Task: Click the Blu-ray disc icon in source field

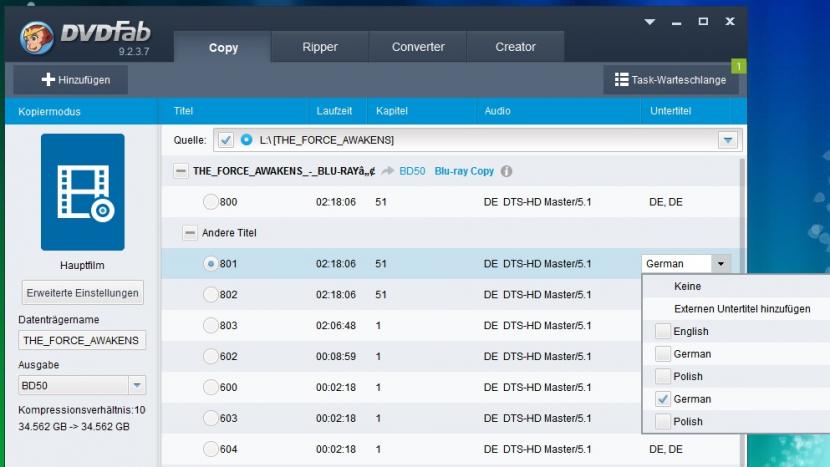Action: click(247, 139)
